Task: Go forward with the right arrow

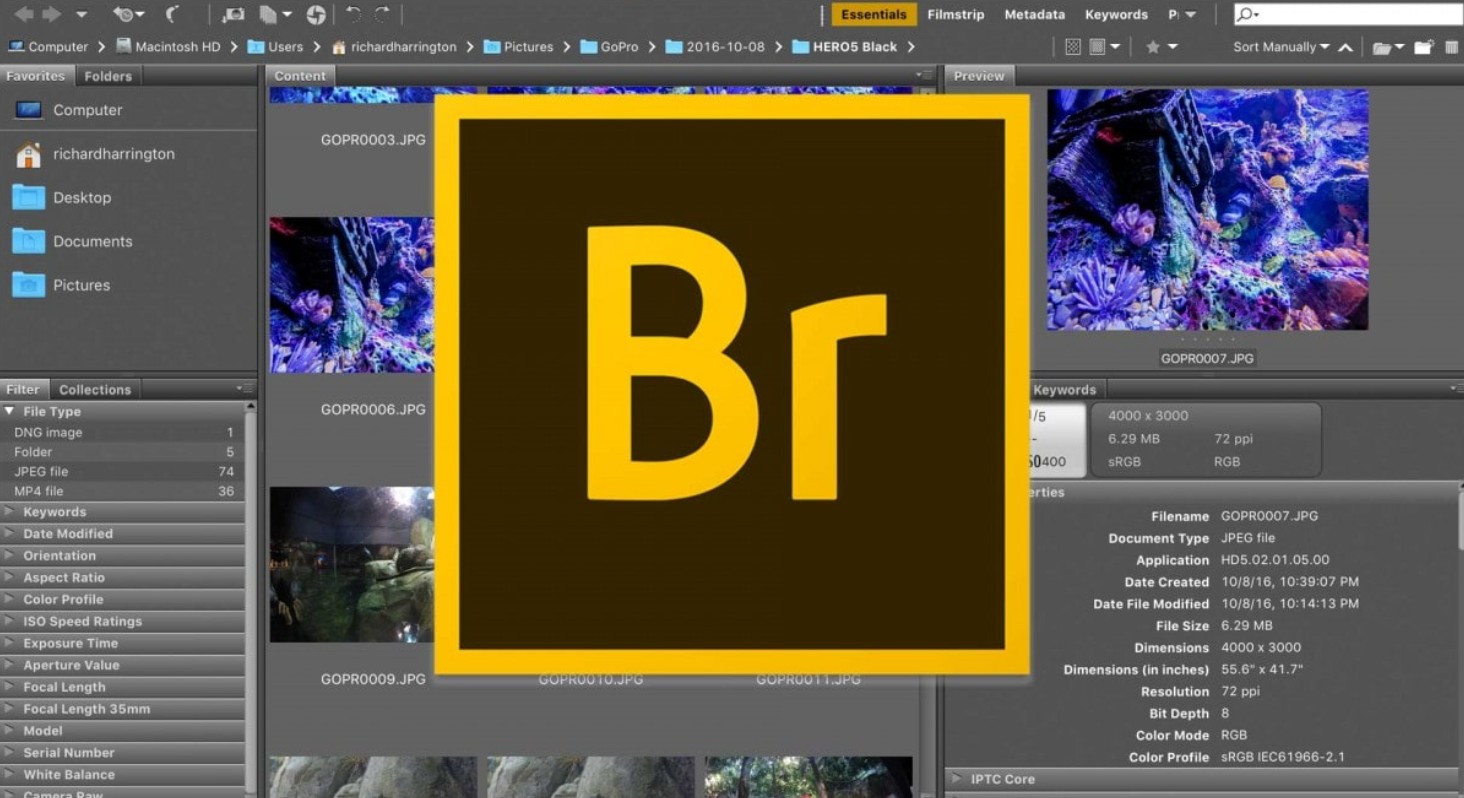Action: [x=51, y=14]
